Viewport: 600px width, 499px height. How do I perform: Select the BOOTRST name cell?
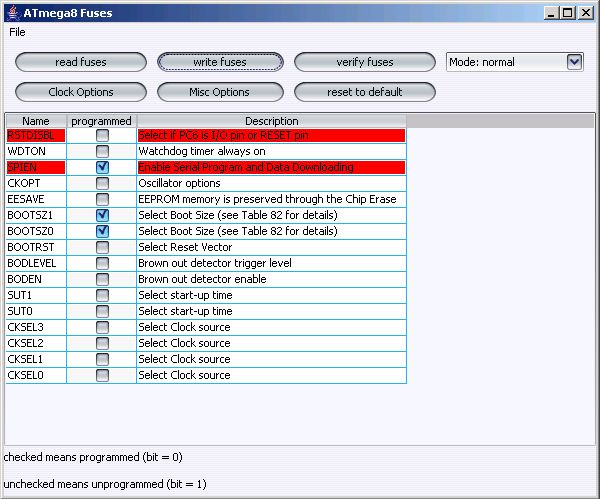pyautogui.click(x=36, y=247)
